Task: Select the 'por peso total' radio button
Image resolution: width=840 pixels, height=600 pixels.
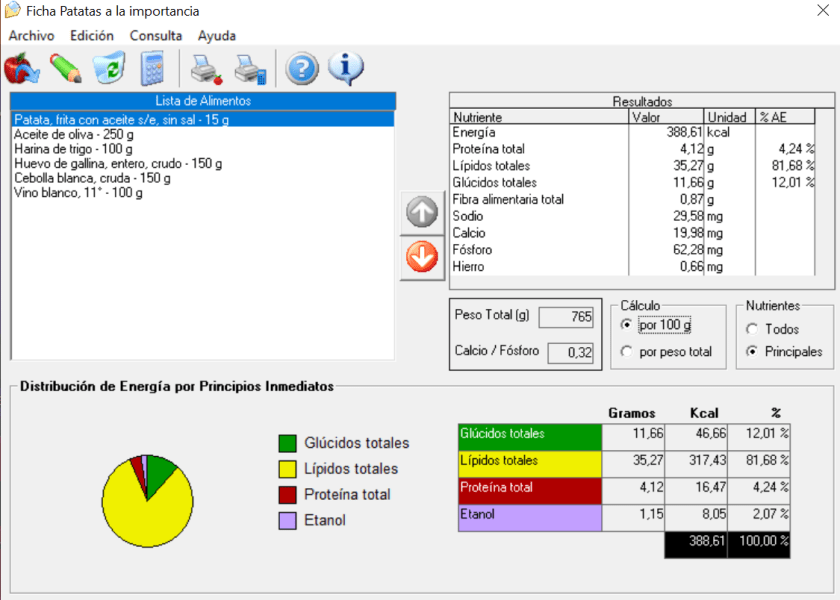Action: point(627,351)
